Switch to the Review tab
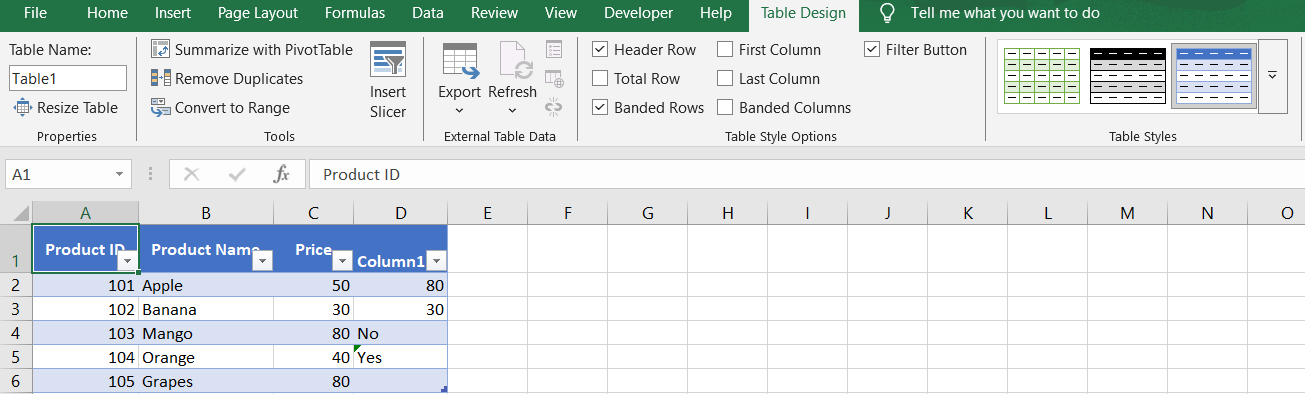1305x394 pixels. pos(495,13)
